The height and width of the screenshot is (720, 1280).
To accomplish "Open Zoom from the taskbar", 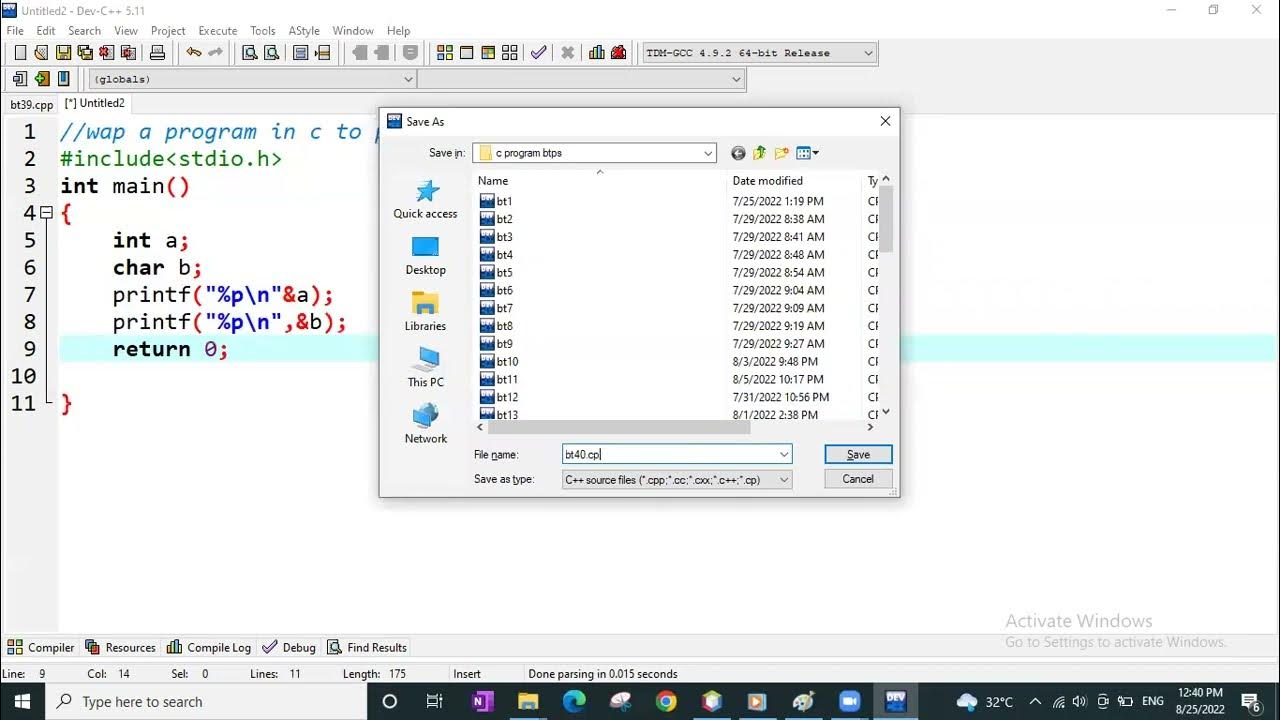I will (x=849, y=701).
